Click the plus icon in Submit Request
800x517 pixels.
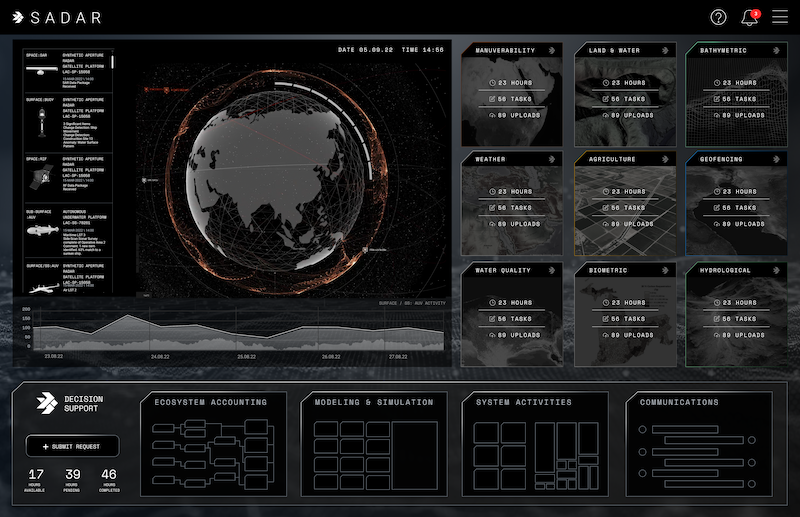[x=45, y=447]
